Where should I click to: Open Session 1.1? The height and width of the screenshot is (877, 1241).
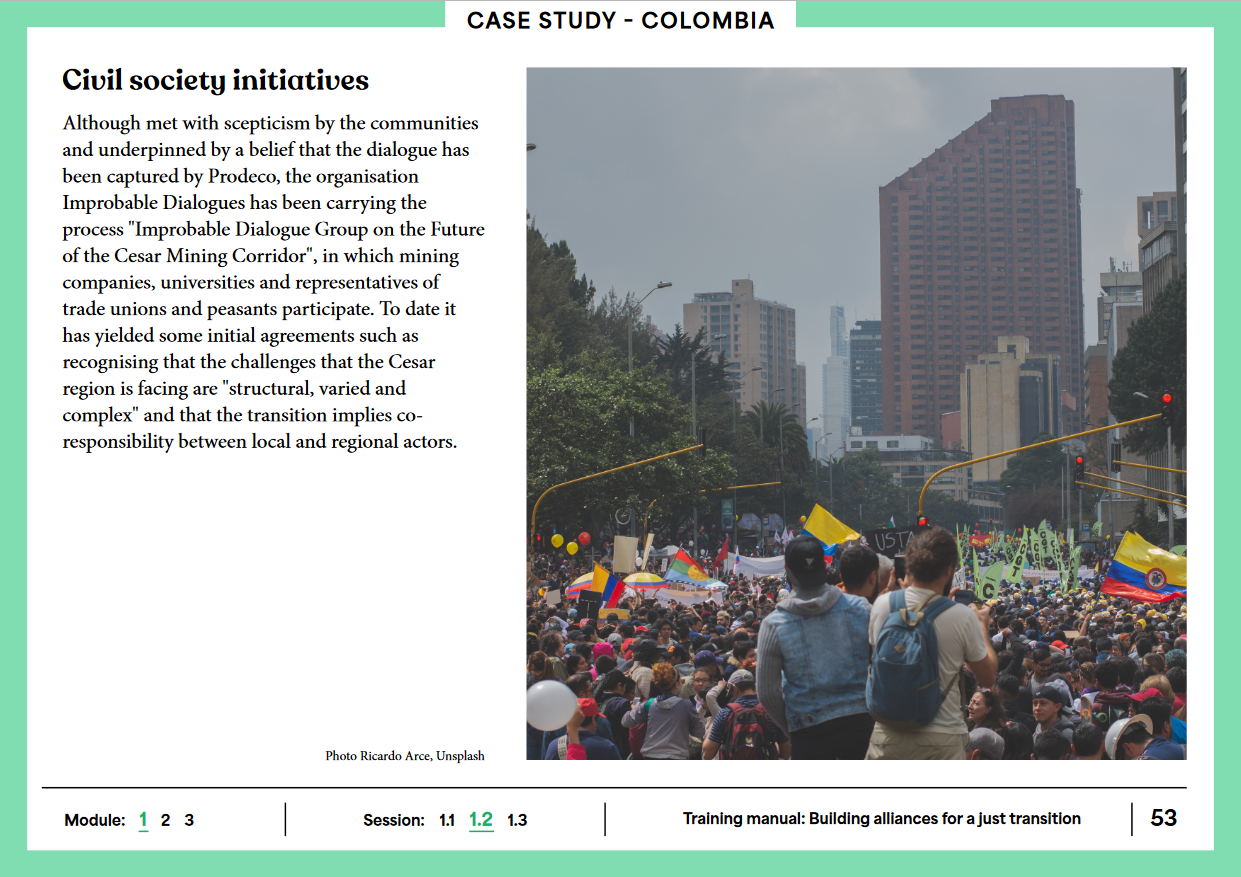[447, 820]
